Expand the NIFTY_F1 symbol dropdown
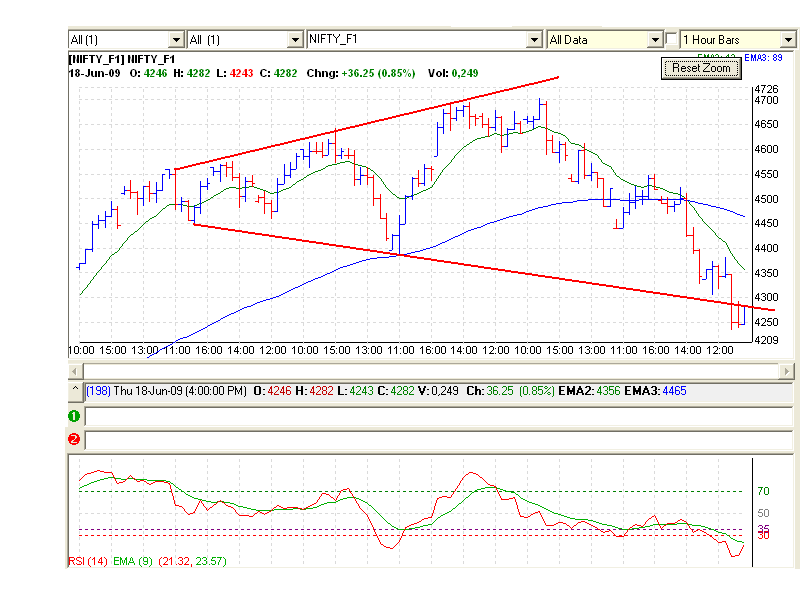Image resolution: width=800 pixels, height=600 pixels. click(x=534, y=39)
